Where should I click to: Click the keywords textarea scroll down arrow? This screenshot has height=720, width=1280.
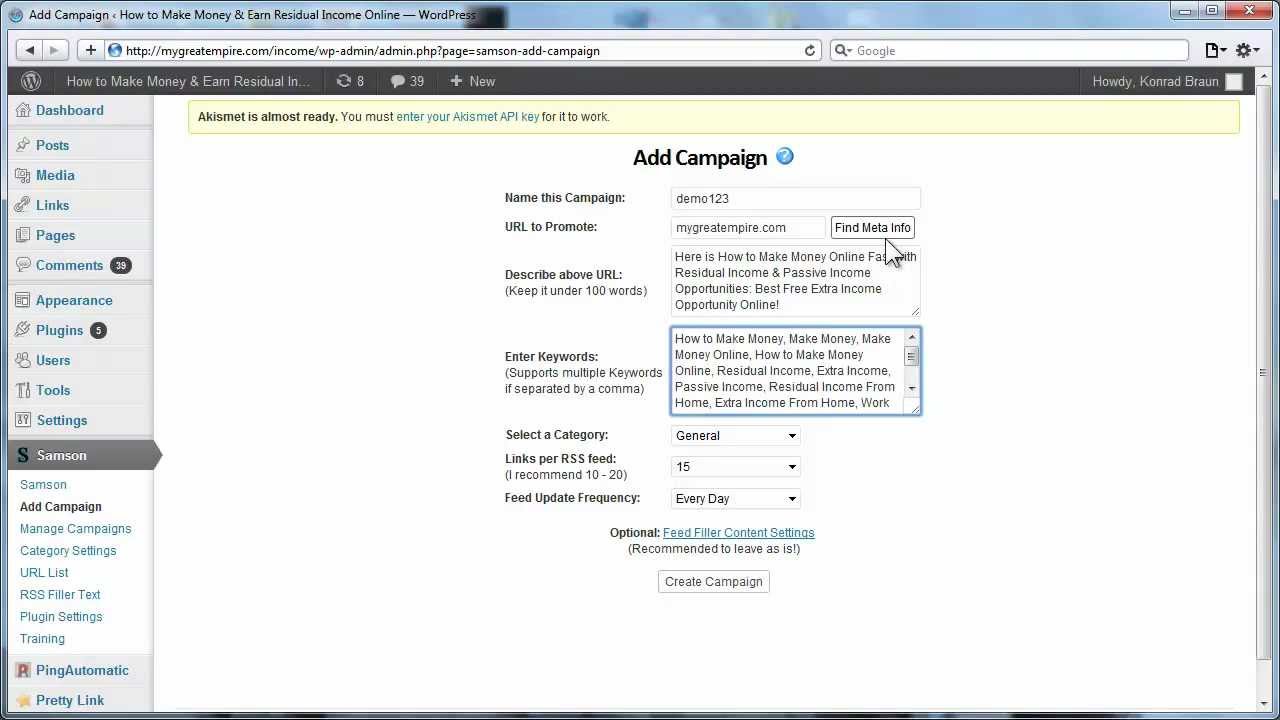point(911,388)
